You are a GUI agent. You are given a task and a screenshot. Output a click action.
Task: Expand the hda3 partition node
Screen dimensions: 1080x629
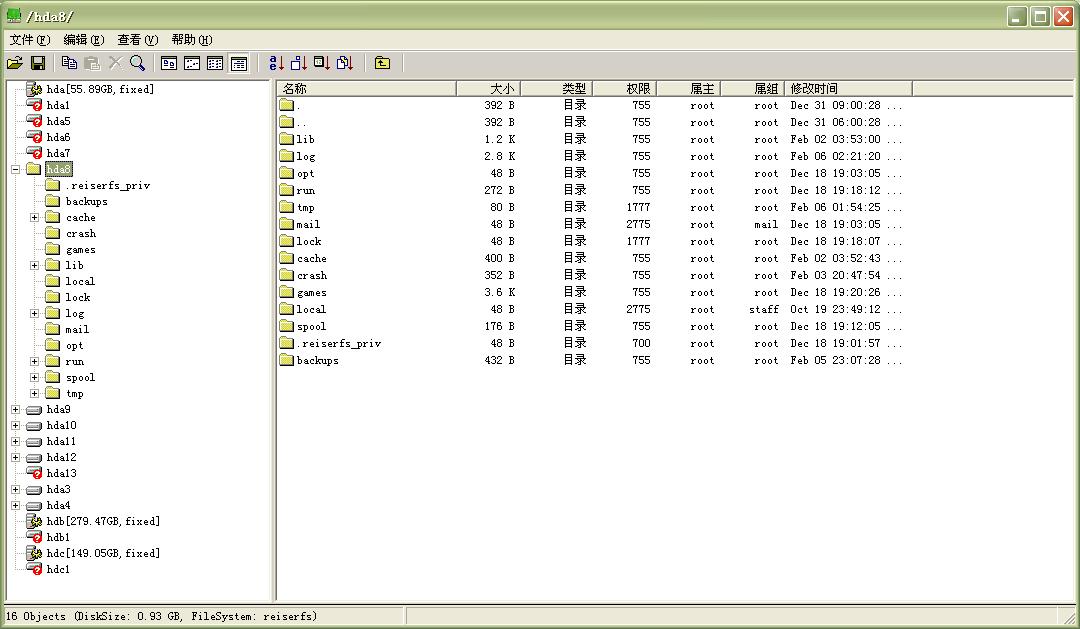click(x=16, y=490)
